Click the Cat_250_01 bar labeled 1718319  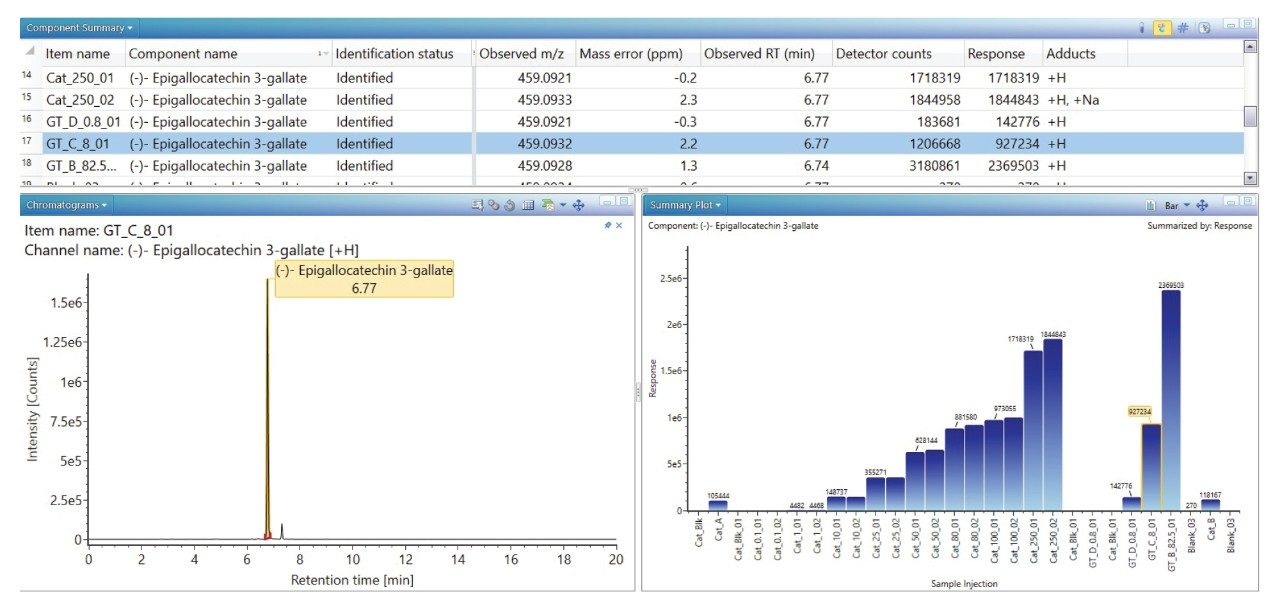pyautogui.click(x=1032, y=430)
